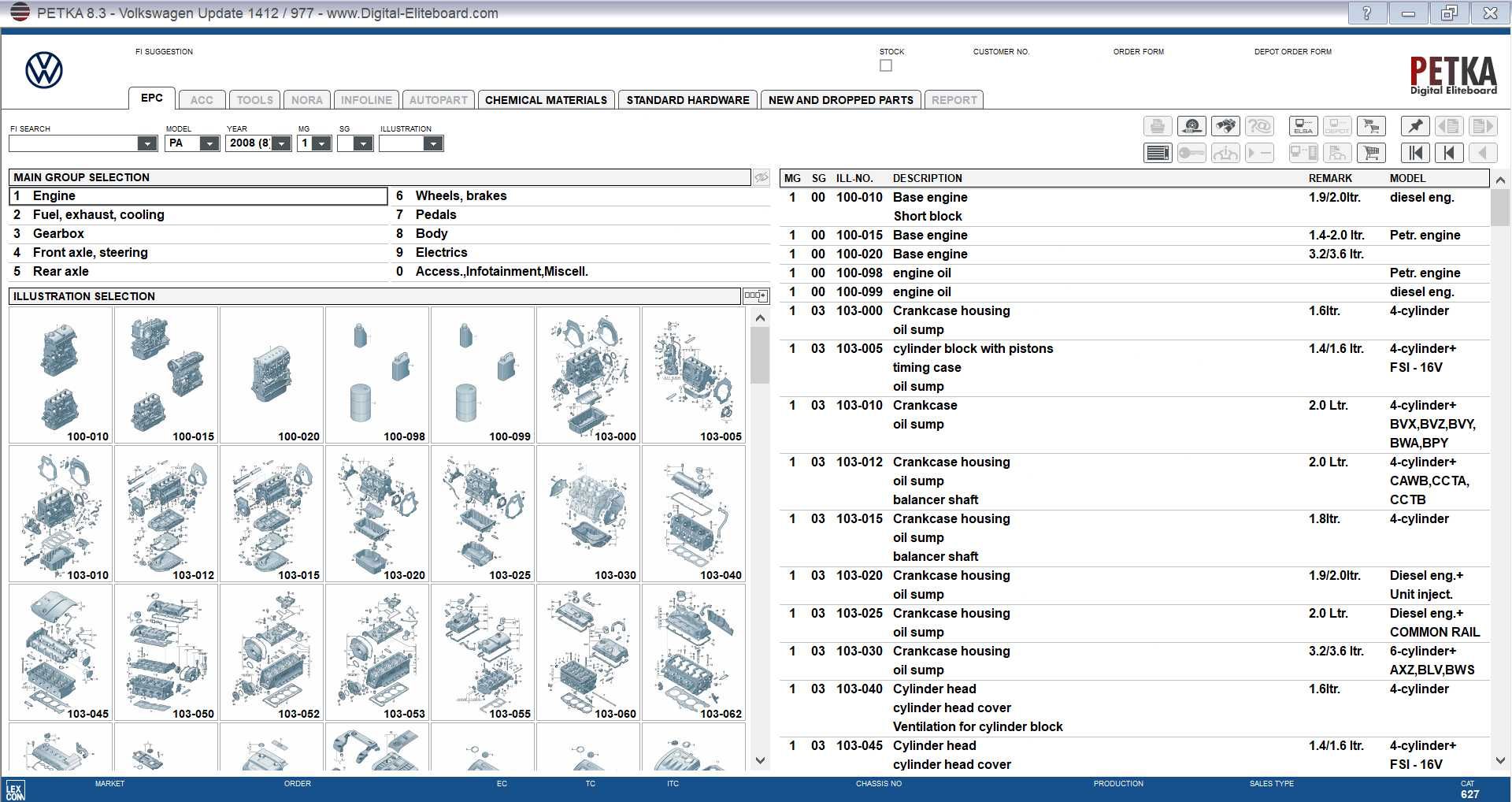The height and width of the screenshot is (802, 1512).
Task: Click the parts list view icon
Action: pyautogui.click(x=1157, y=153)
